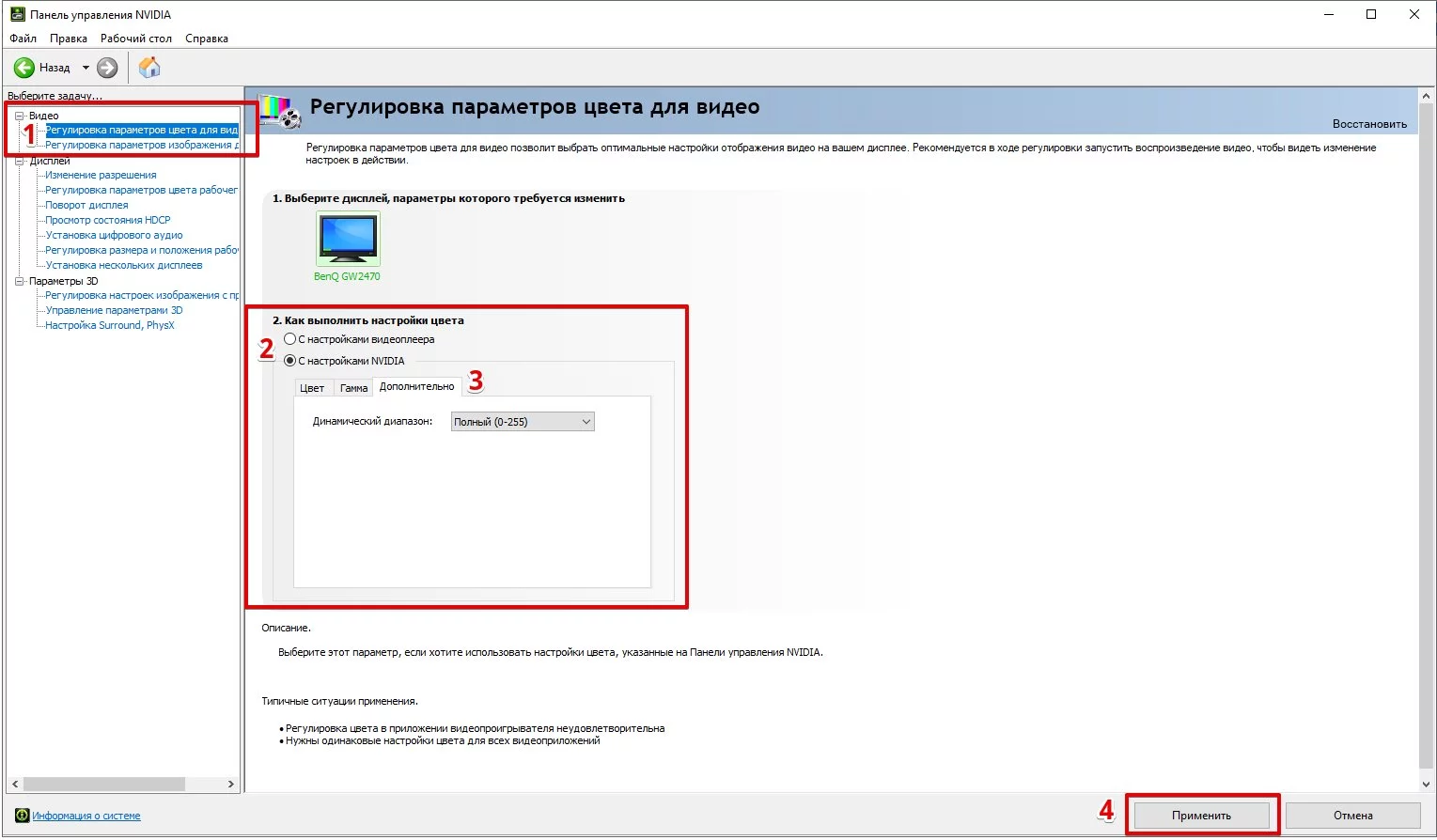Open 'Поворот дисплея' in the tree

[x=86, y=205]
